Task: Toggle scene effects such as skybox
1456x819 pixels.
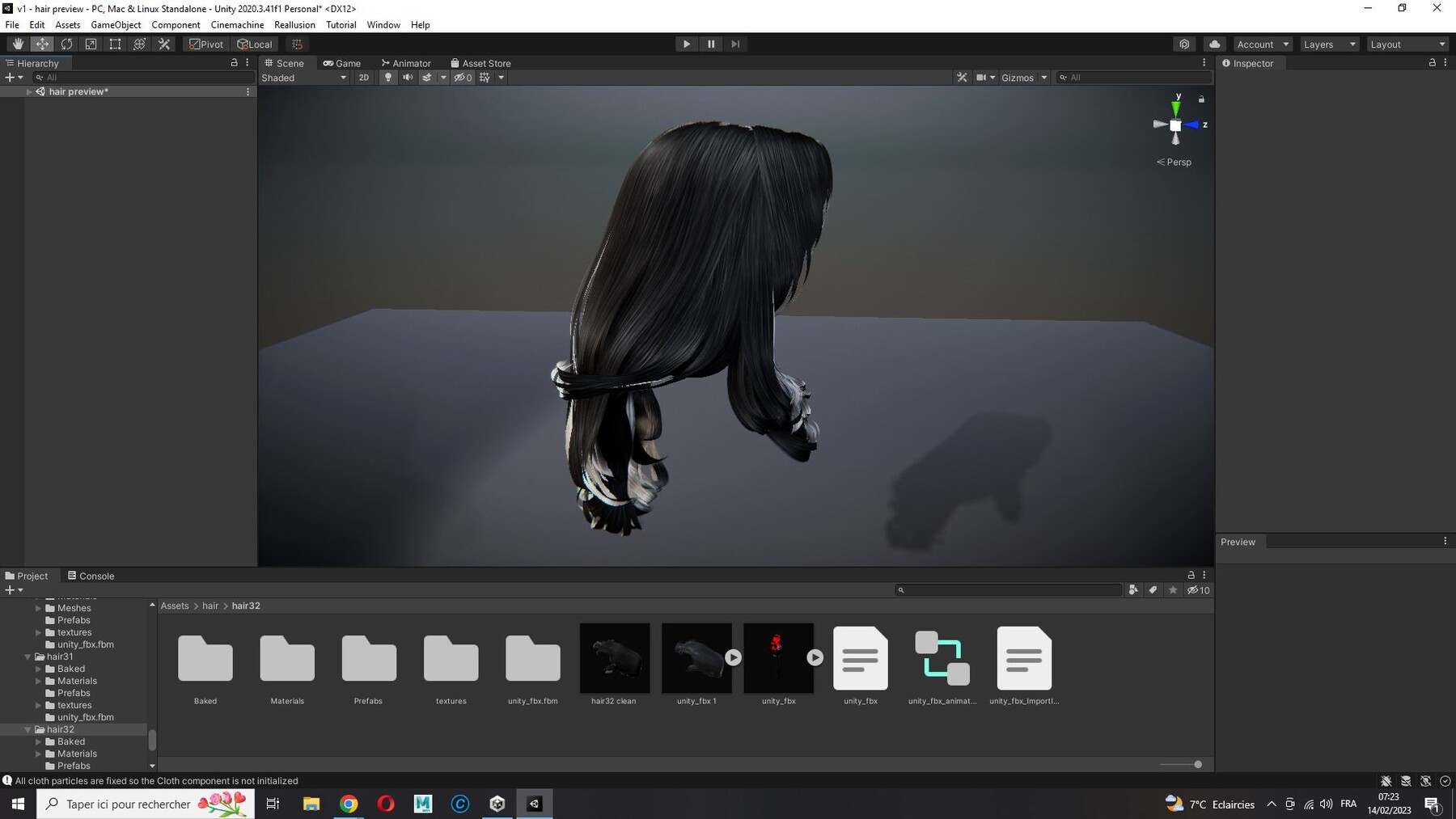Action: (x=427, y=78)
